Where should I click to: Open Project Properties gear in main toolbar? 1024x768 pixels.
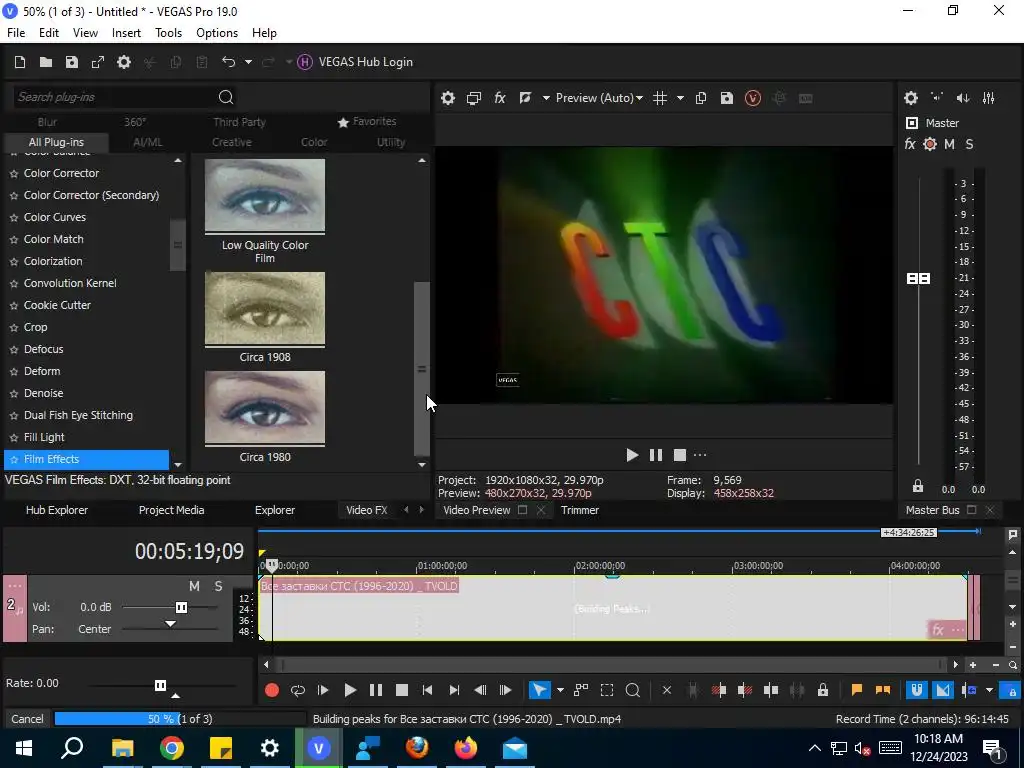coord(123,62)
